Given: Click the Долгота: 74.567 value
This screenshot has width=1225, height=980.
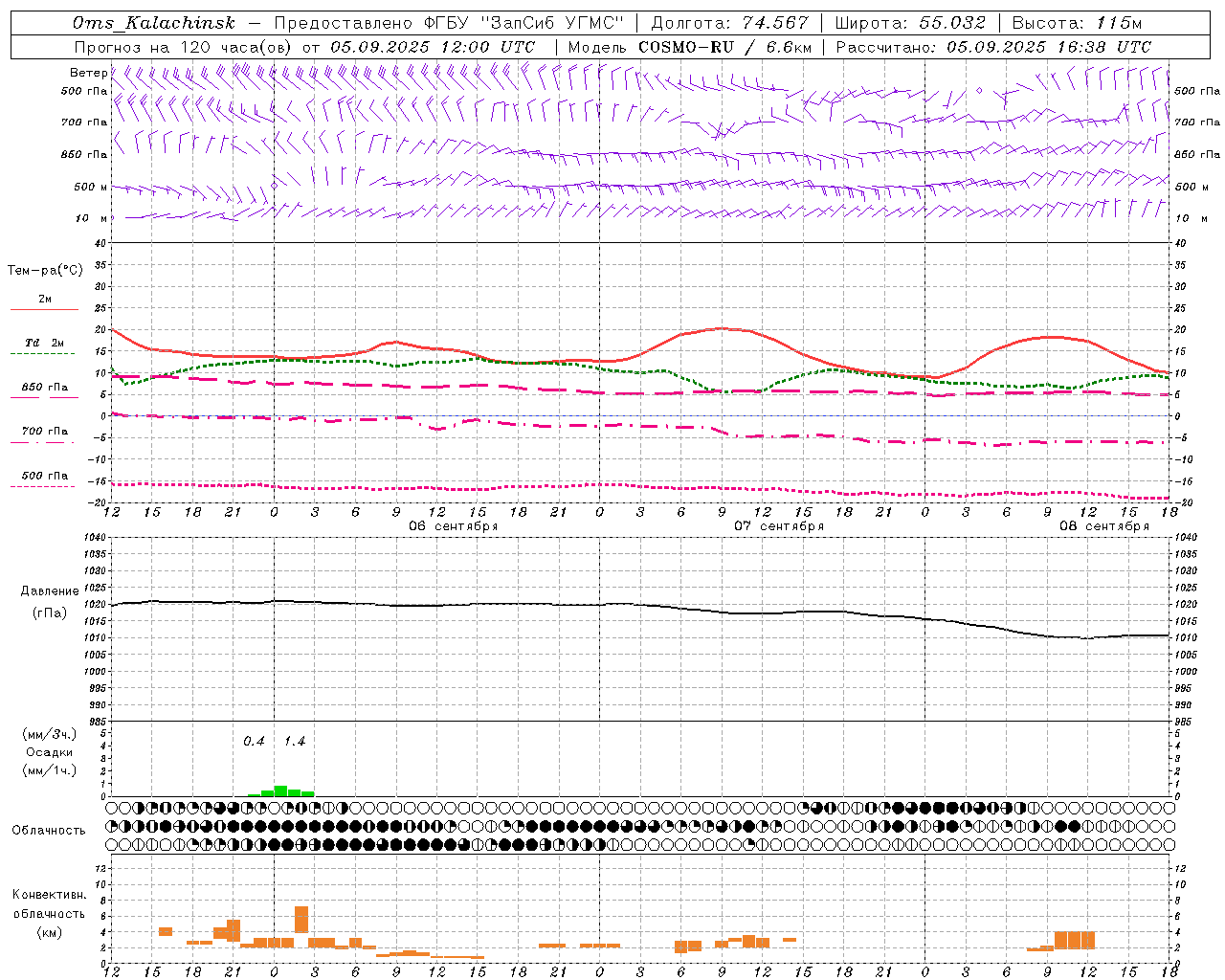Looking at the screenshot, I should coord(729,23).
